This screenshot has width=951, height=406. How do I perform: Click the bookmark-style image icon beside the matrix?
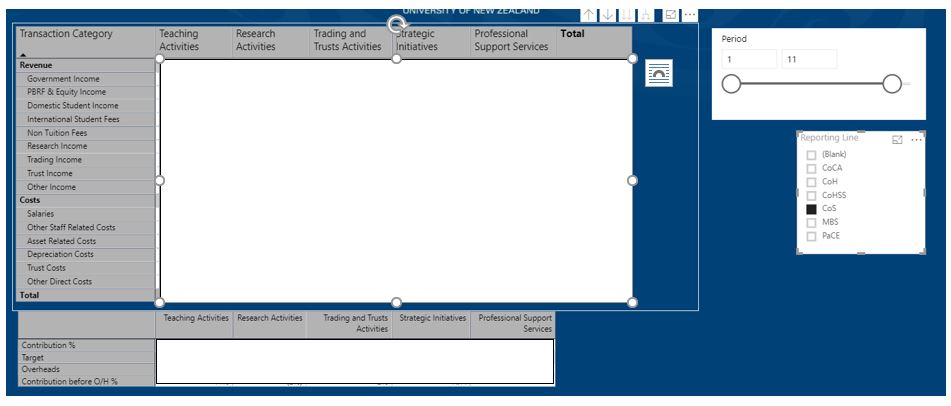(659, 73)
